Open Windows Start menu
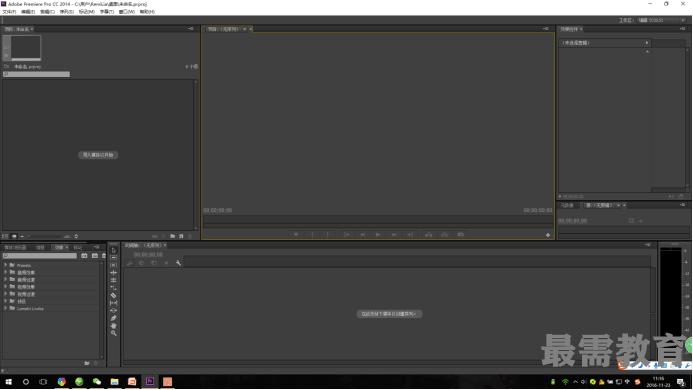This screenshot has width=693, height=390. click(x=8, y=382)
